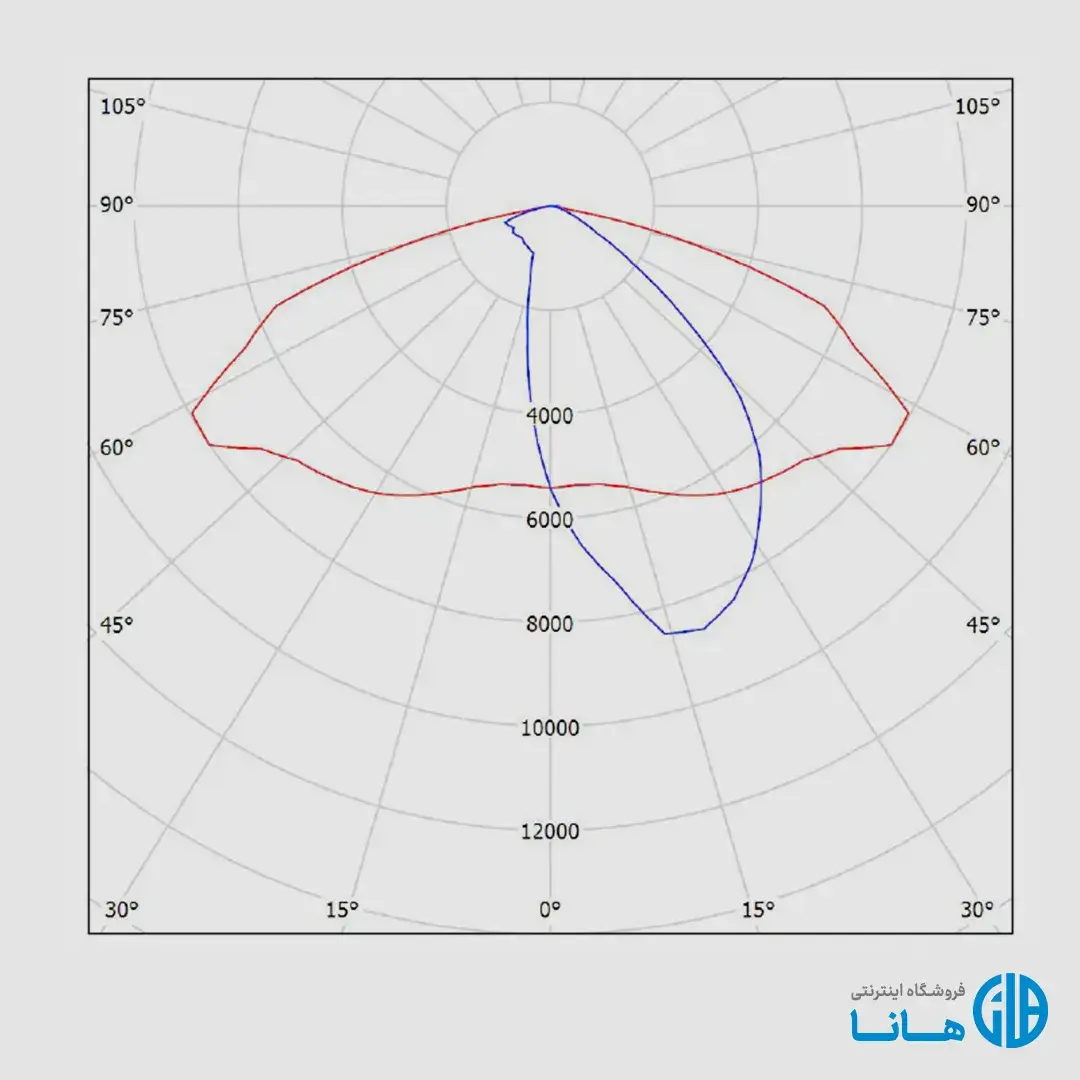Click the '15°' label left of 0°
Image resolution: width=1080 pixels, height=1080 pixels.
[342, 910]
